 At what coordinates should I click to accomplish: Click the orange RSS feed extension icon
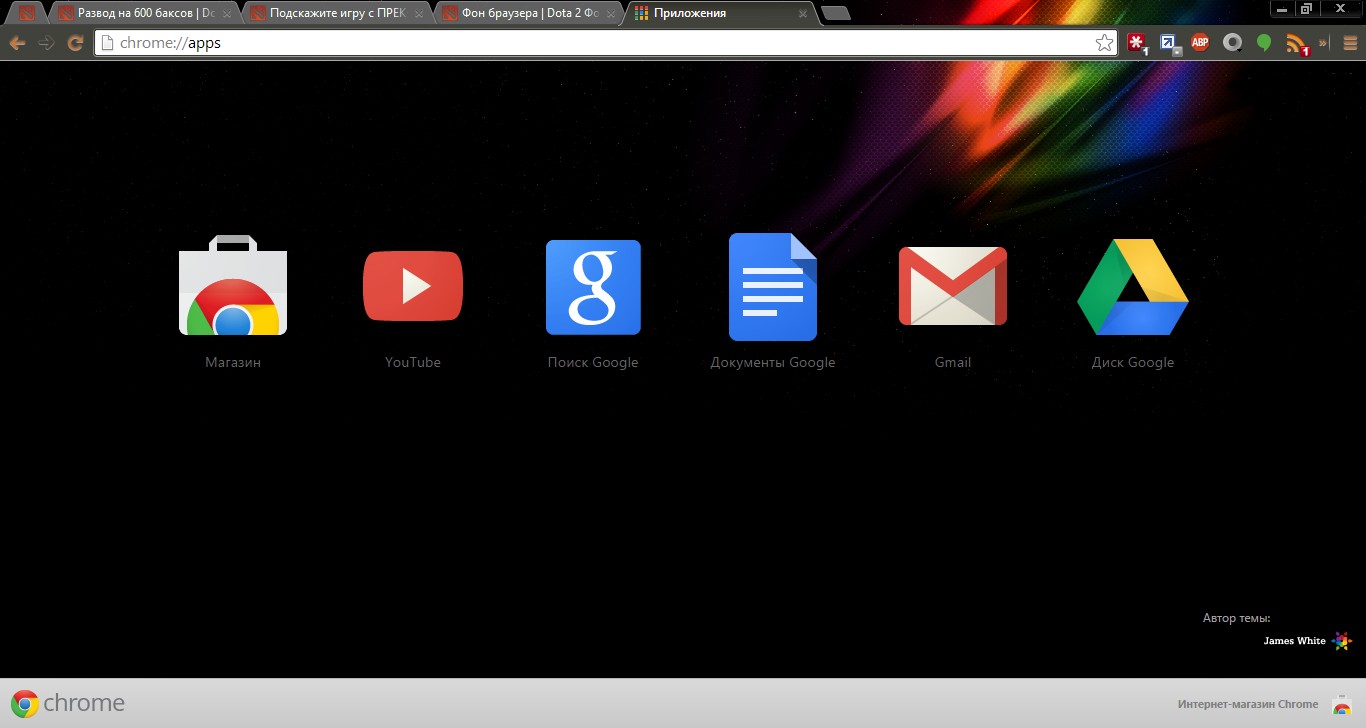(1296, 43)
